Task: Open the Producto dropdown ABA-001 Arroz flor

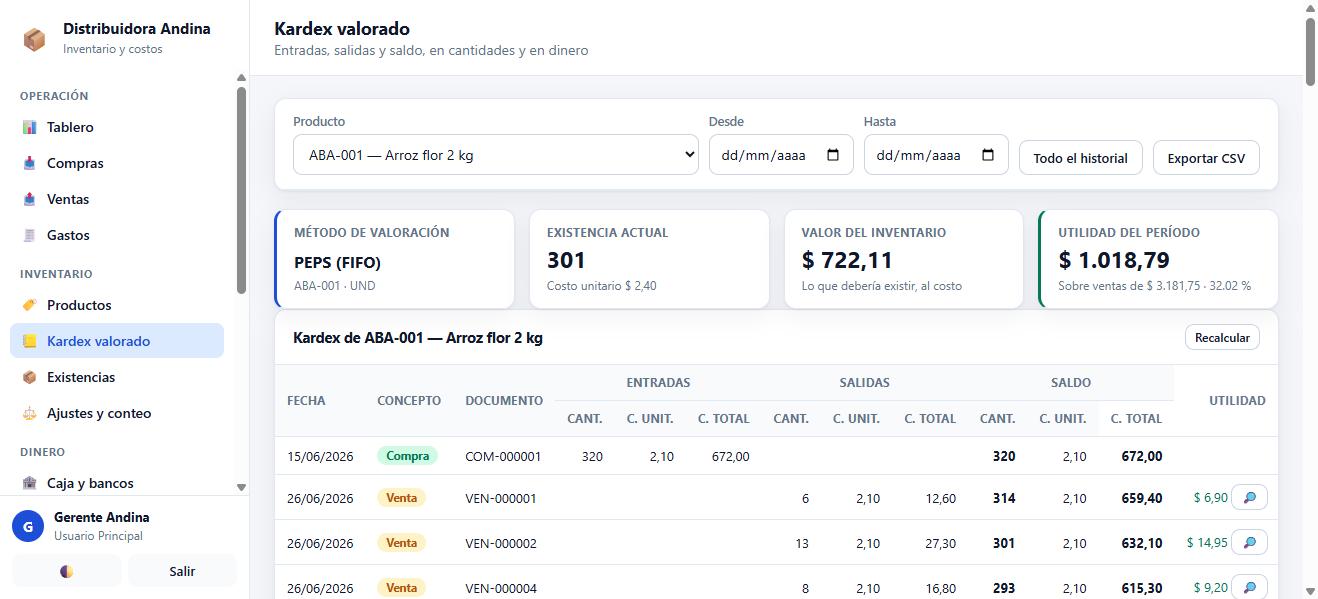Action: pos(496,155)
